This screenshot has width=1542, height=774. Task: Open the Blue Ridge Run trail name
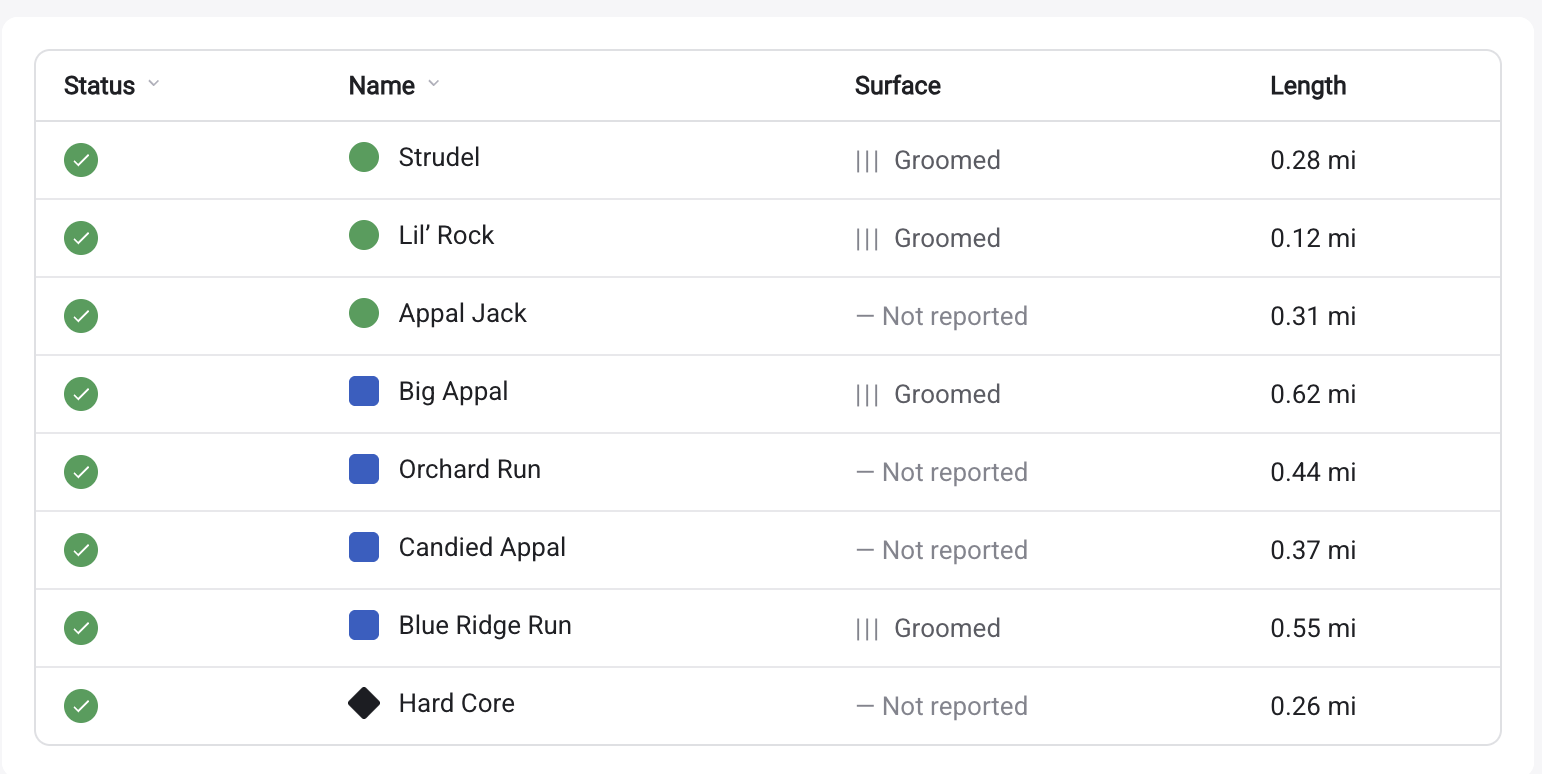click(x=485, y=626)
